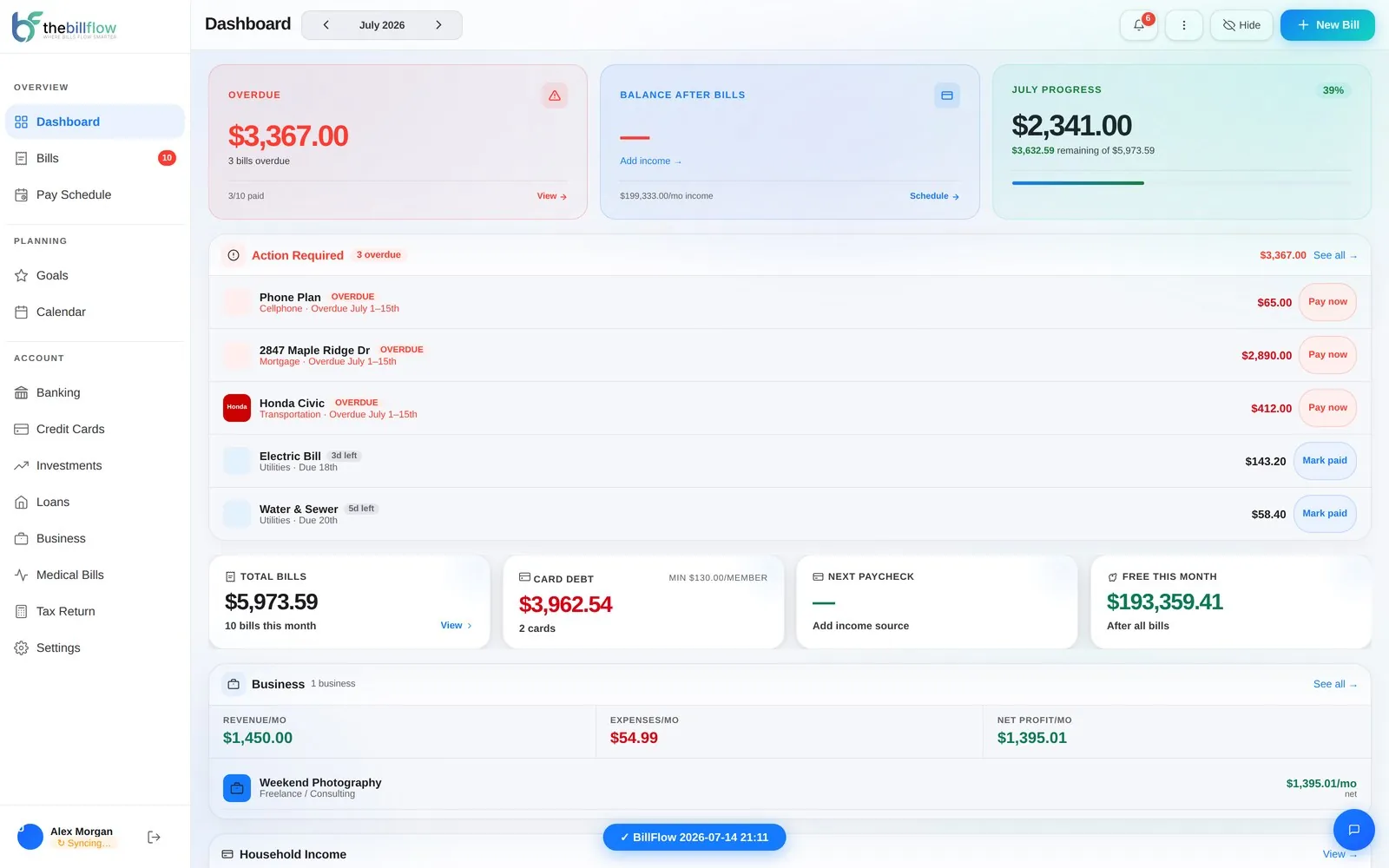This screenshot has width=1389, height=868.
Task: Click Alex Morgan's avatar
Action: [30, 837]
